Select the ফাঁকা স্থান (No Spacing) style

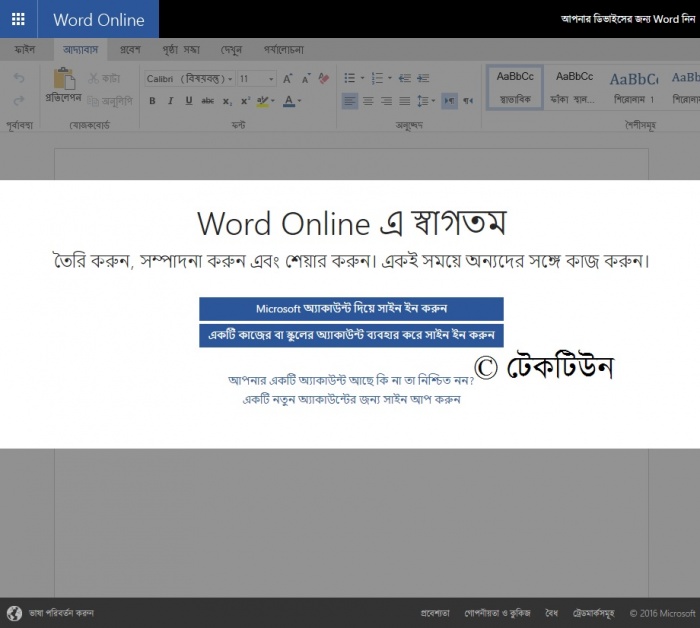point(574,87)
